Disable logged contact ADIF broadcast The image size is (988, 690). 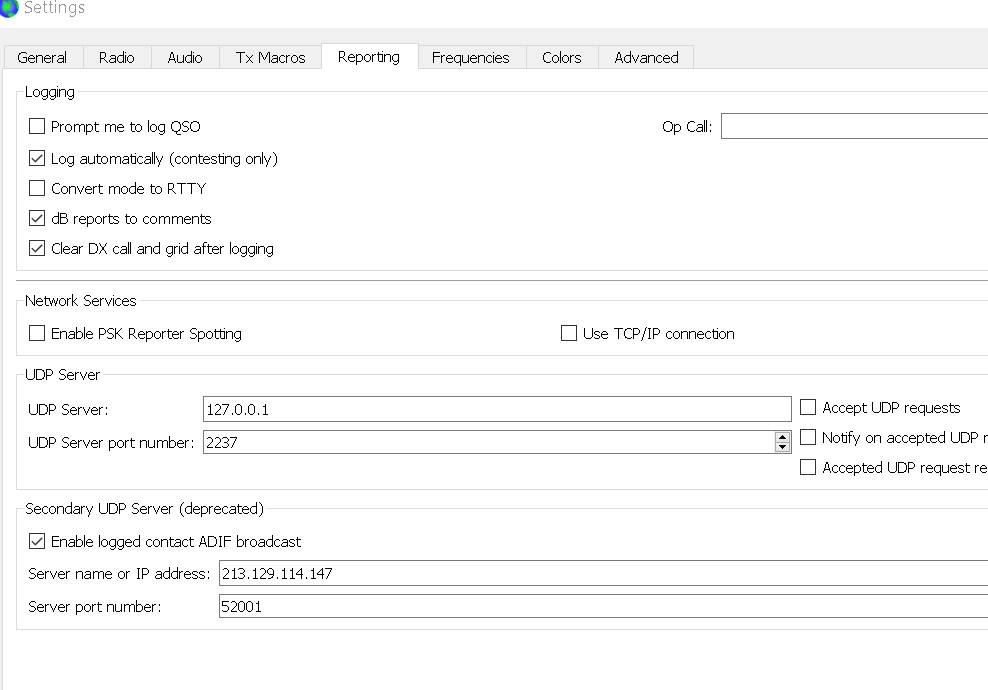pos(37,542)
